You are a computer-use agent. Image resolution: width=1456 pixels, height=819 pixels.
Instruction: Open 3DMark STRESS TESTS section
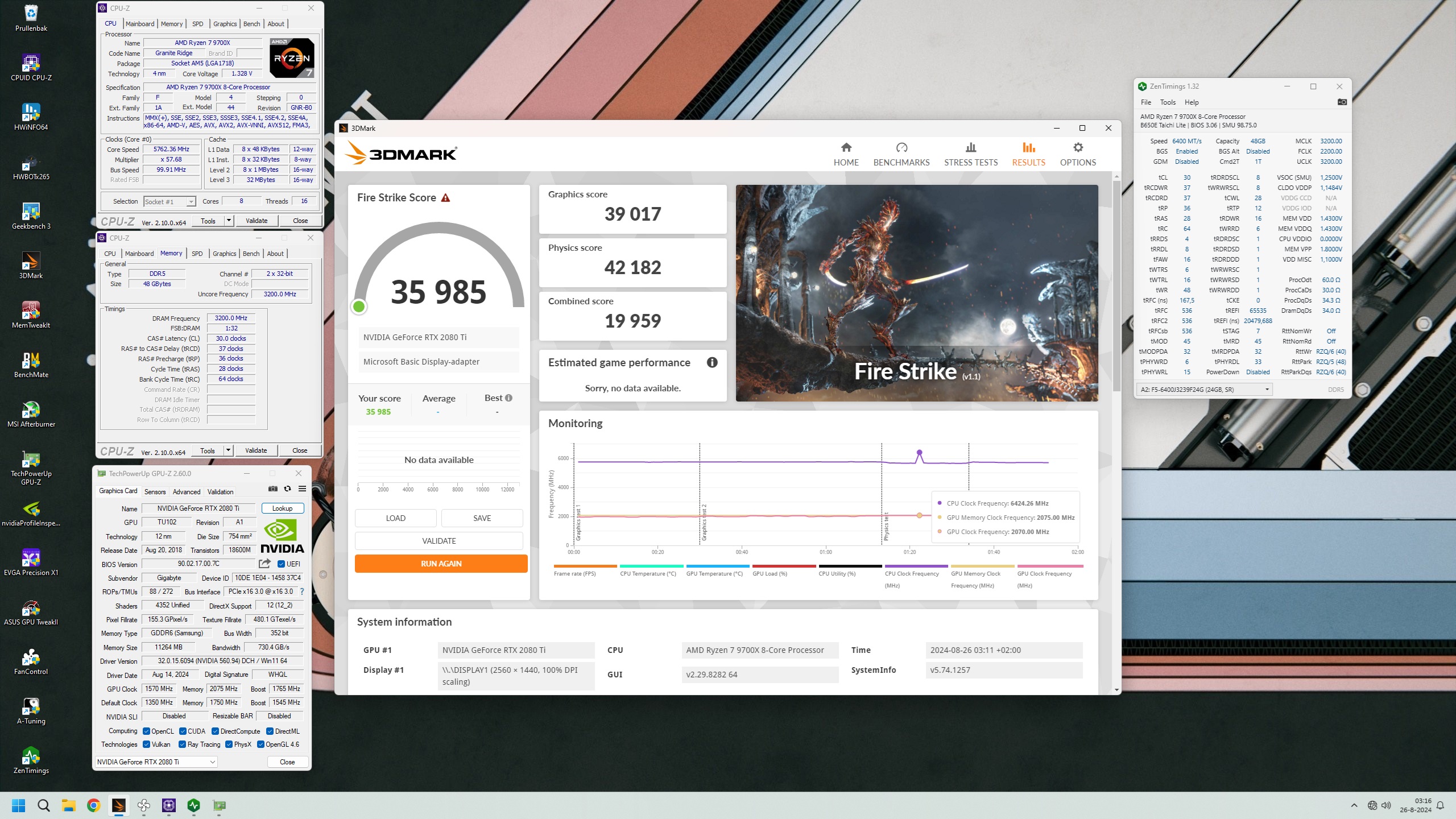coord(971,154)
